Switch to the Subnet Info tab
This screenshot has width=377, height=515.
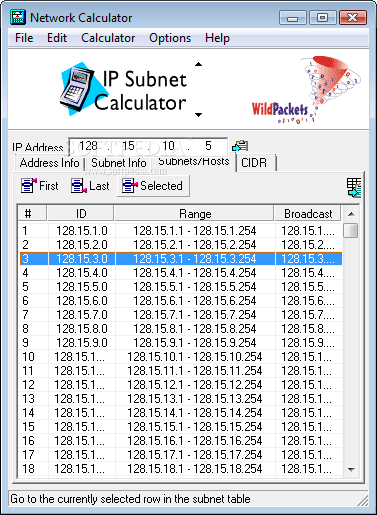[x=119, y=163]
